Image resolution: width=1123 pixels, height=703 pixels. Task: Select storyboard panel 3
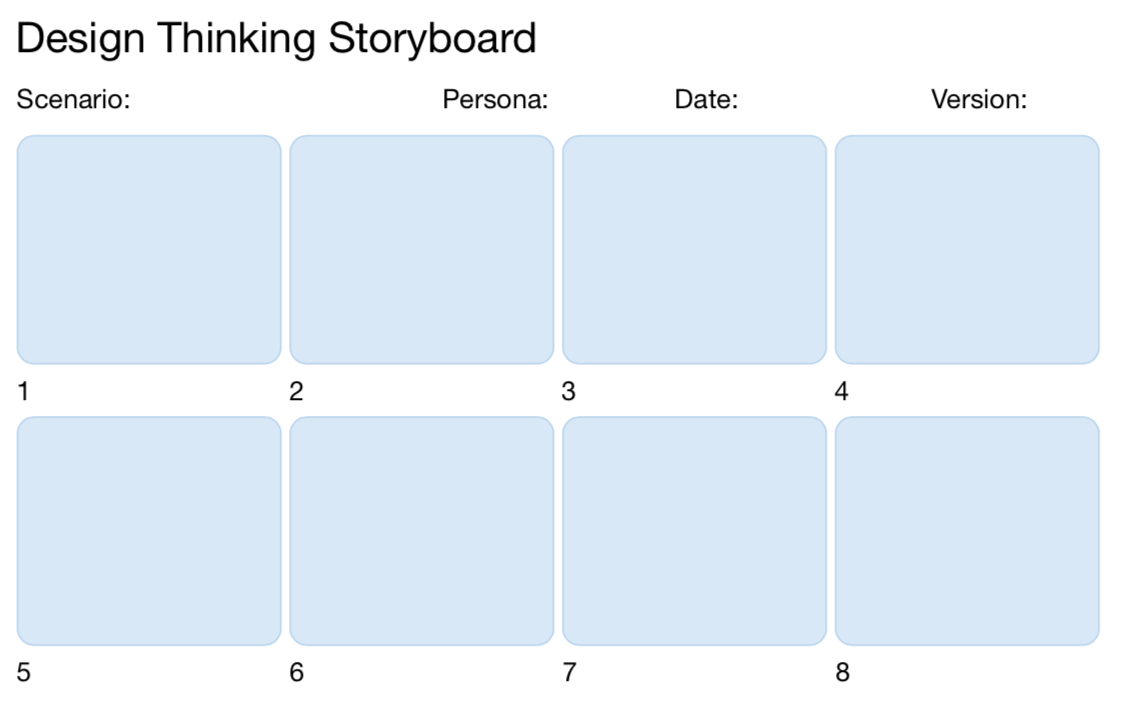695,250
